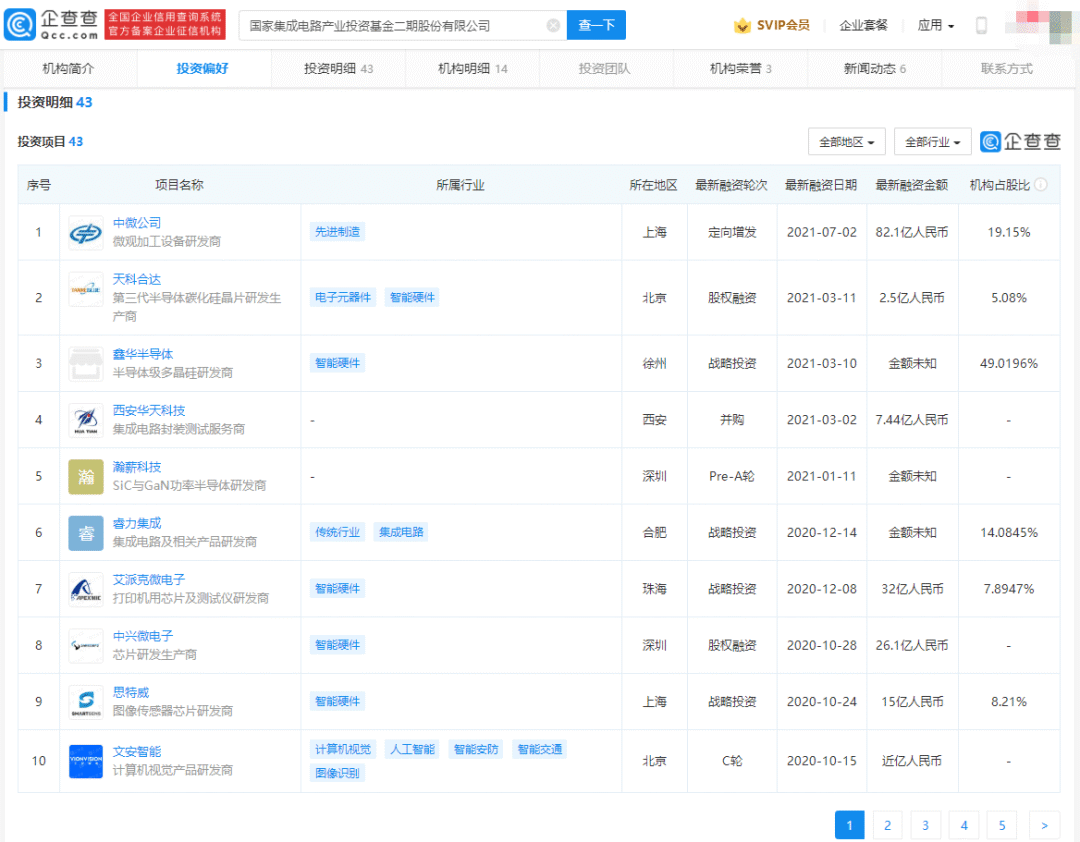The image size is (1080, 842).
Task: Open 中兴微电子 project link
Action: pyautogui.click(x=143, y=636)
